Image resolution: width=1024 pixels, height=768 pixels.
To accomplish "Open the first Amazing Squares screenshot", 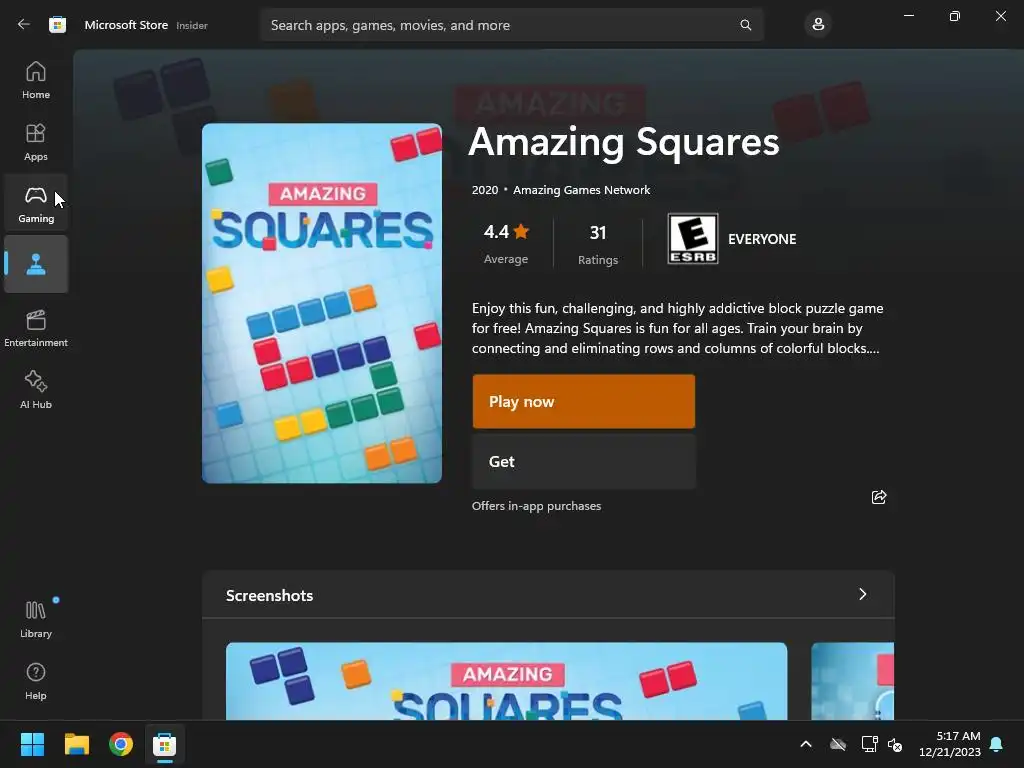I will [x=506, y=681].
